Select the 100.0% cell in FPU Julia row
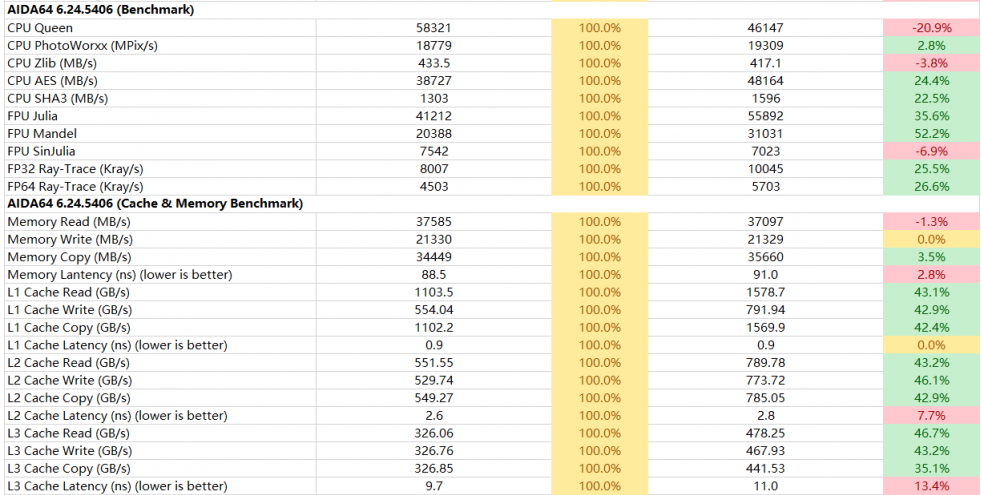 pos(600,116)
